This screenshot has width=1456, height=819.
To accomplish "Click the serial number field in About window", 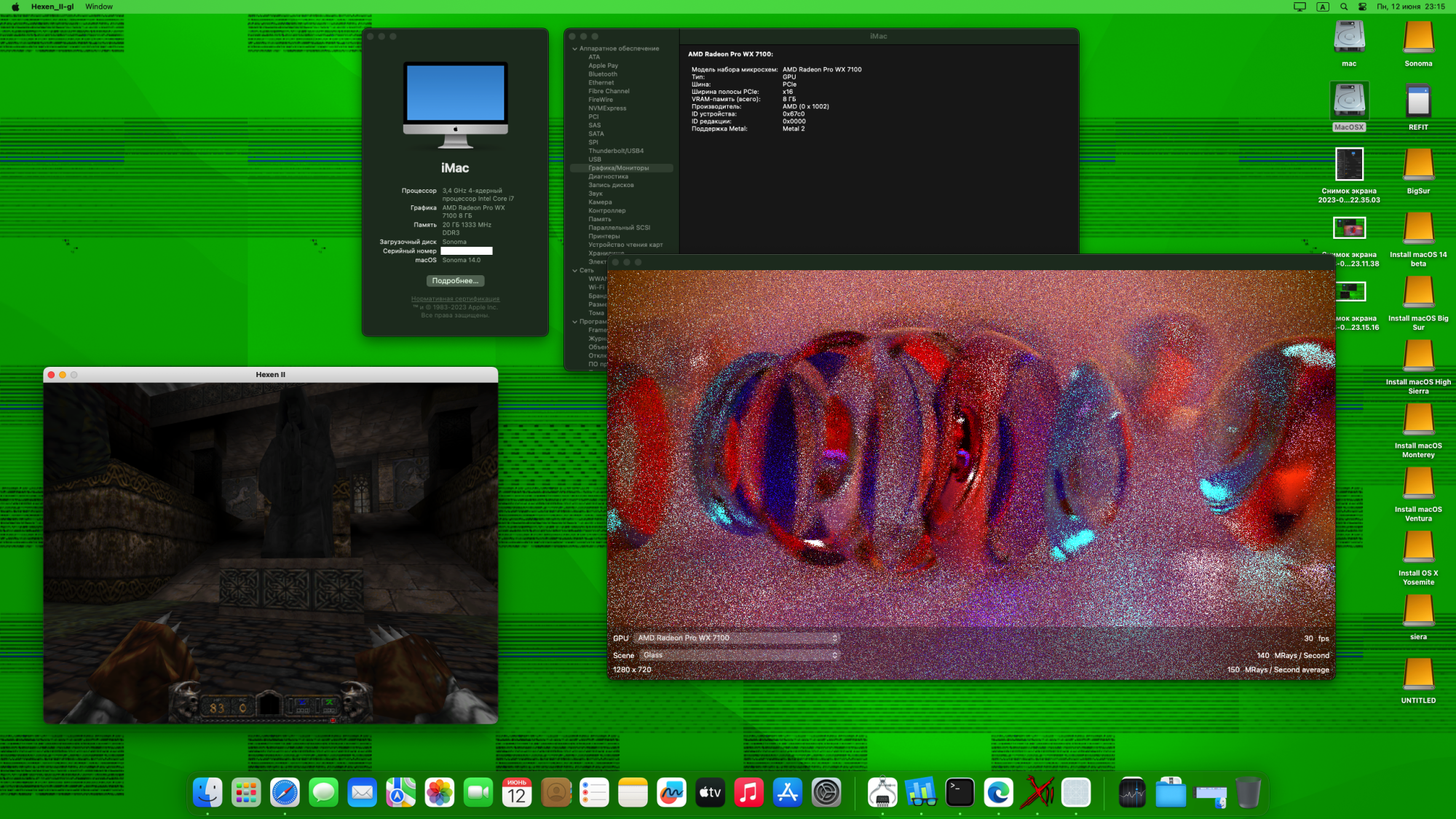I will [x=467, y=251].
